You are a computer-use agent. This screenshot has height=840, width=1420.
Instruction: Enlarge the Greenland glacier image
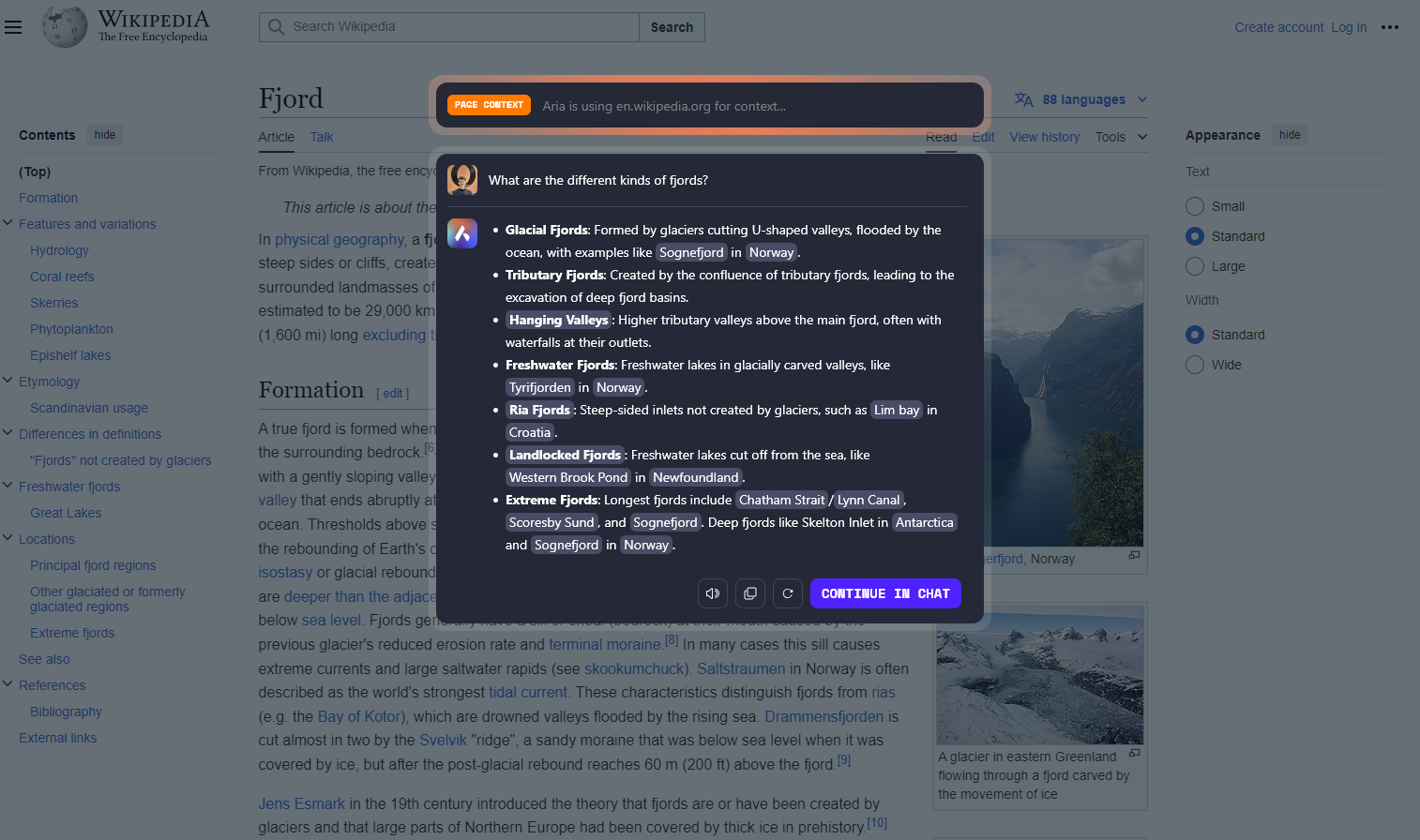[1134, 753]
